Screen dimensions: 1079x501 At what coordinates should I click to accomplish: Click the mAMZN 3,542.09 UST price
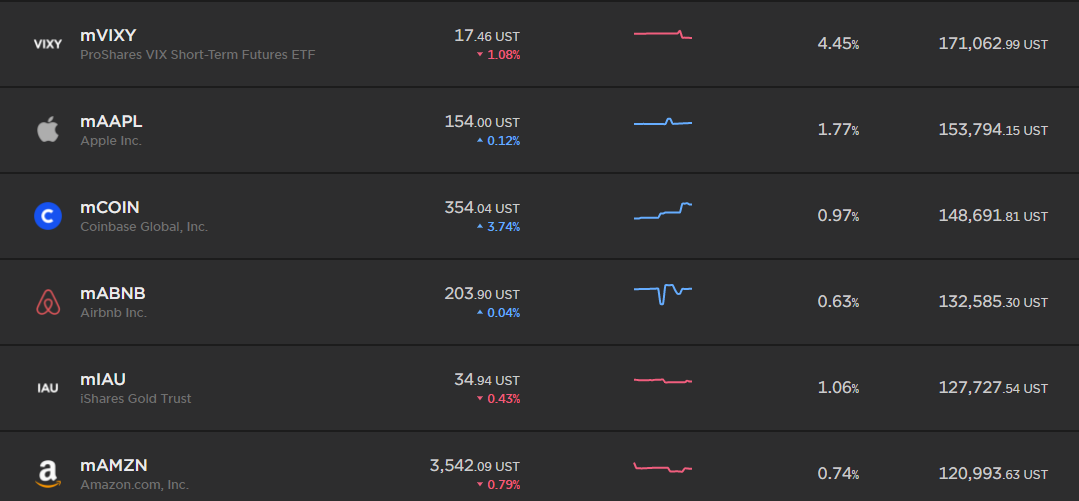point(475,467)
